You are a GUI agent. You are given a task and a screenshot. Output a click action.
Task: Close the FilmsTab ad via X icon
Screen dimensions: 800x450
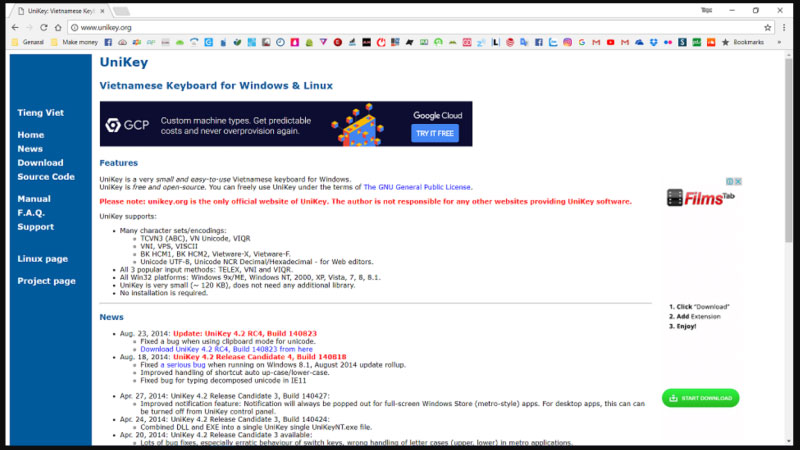pos(737,182)
